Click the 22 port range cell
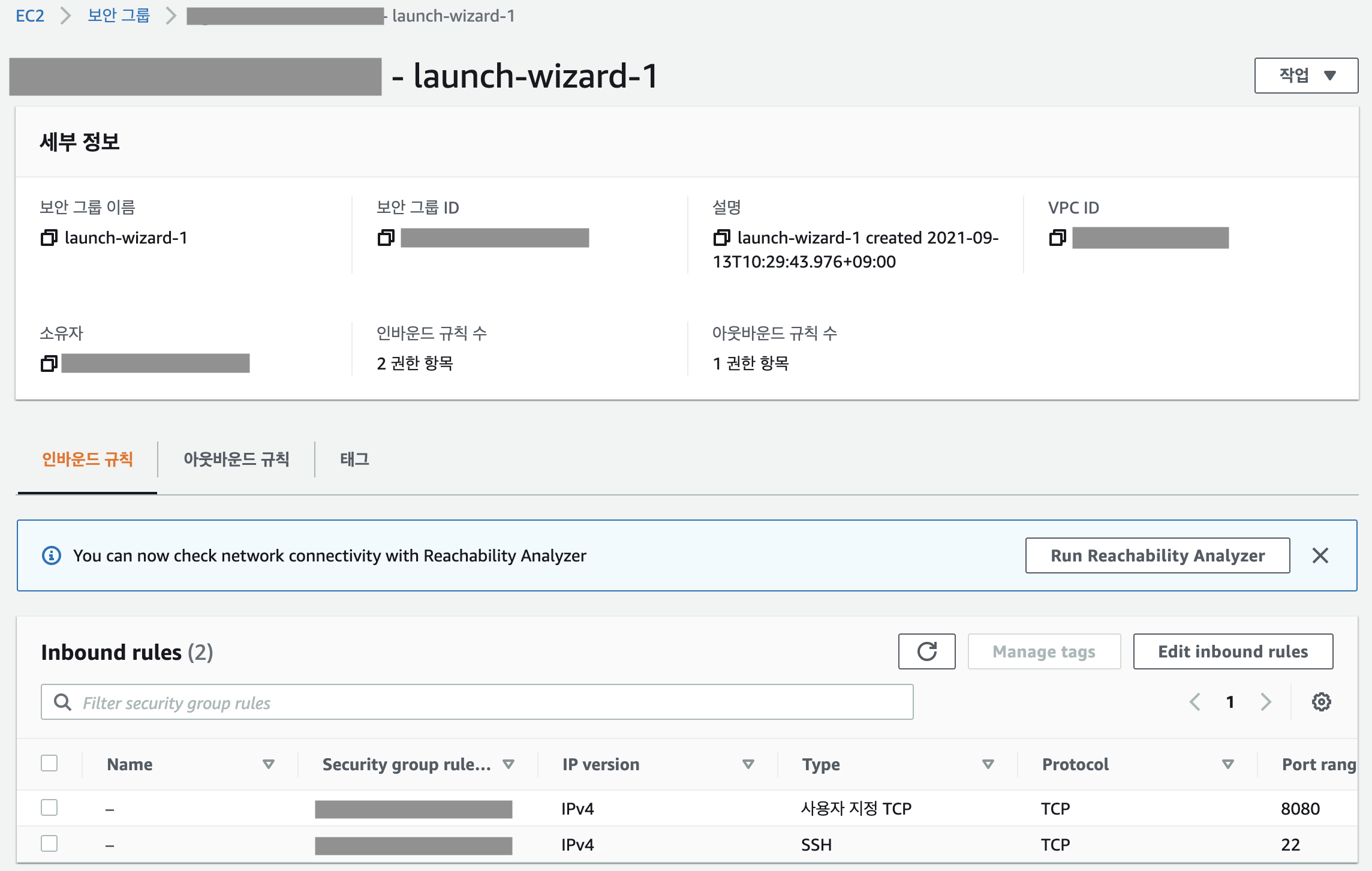 (x=1290, y=845)
